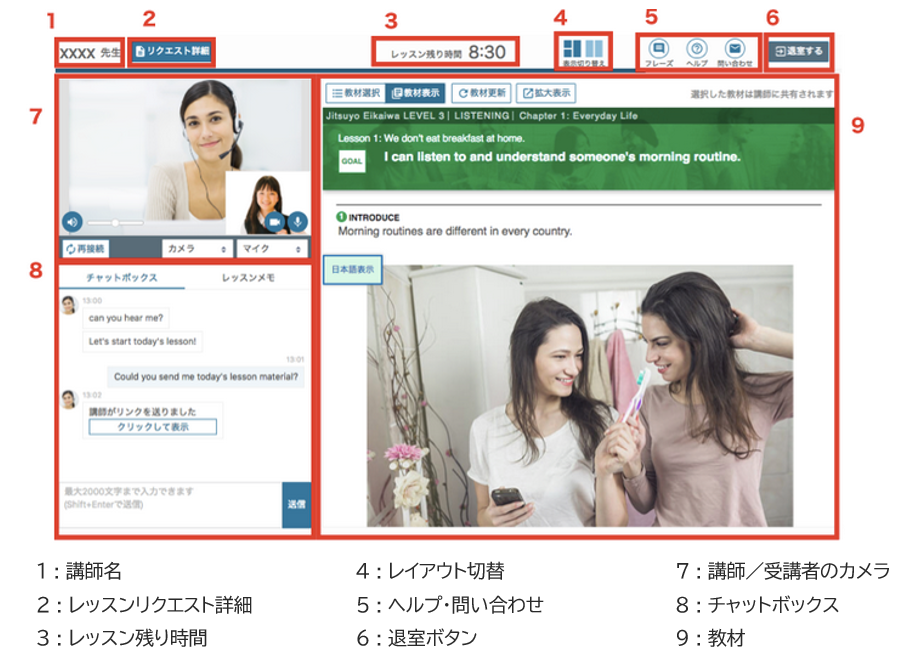The width and height of the screenshot is (912, 662).
Task: Toggle the camera on/off button
Action: 273,222
